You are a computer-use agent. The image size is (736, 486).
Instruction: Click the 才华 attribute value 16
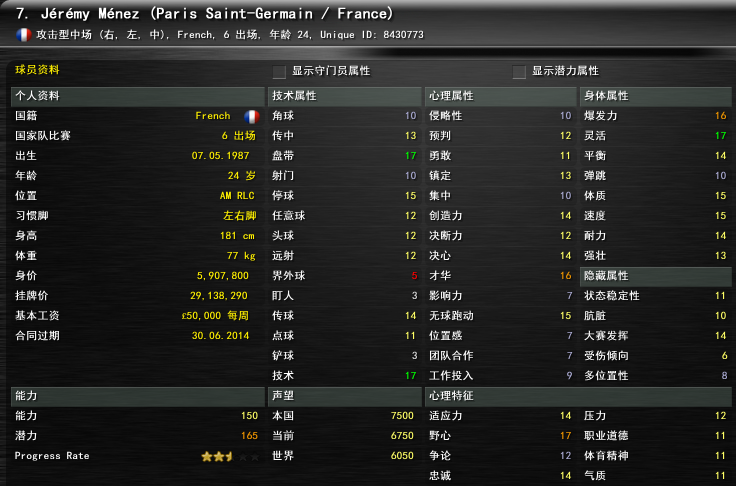click(566, 276)
